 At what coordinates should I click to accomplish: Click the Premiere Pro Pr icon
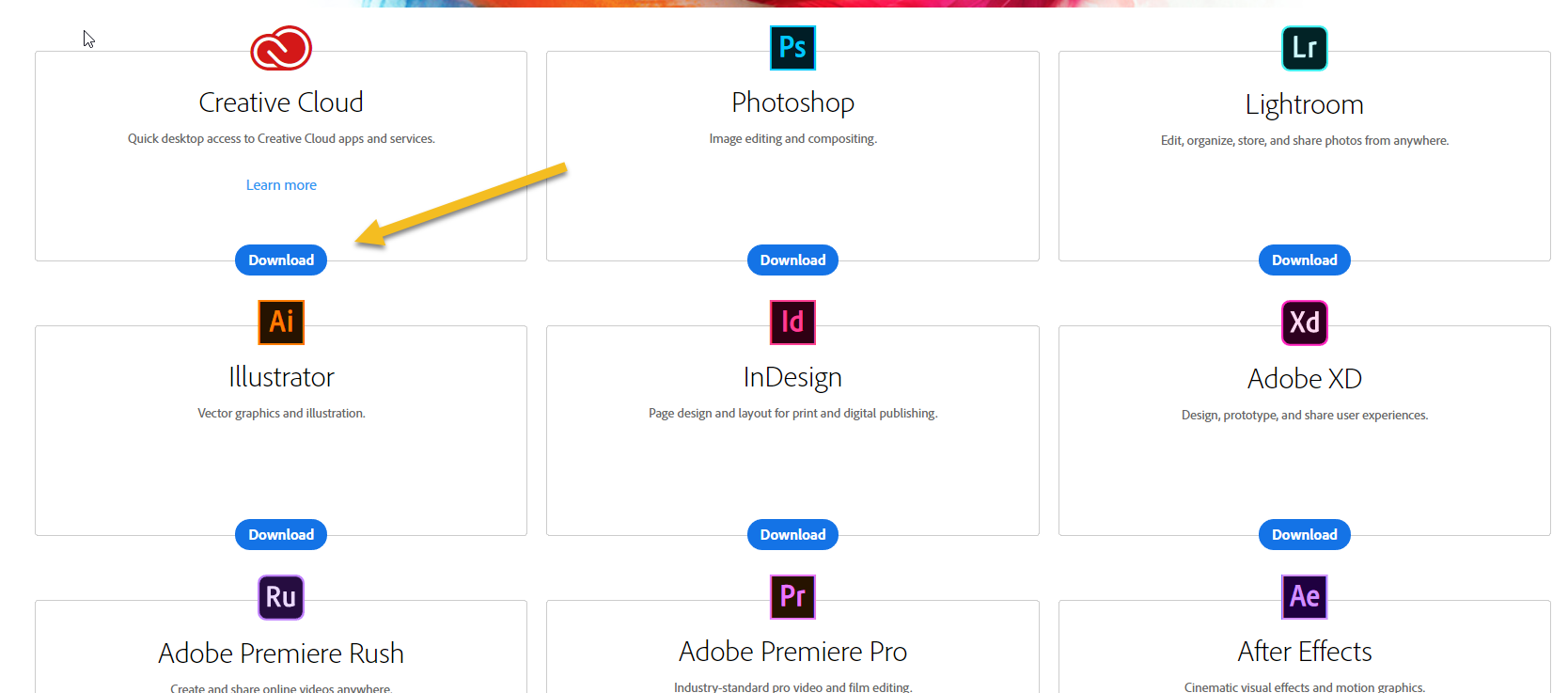click(792, 597)
